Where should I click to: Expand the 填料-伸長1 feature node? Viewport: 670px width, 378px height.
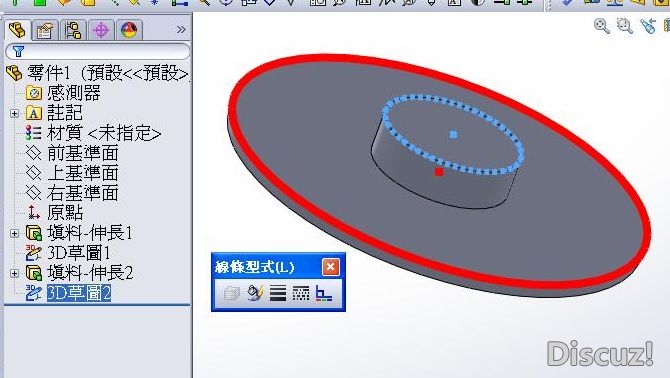point(15,233)
